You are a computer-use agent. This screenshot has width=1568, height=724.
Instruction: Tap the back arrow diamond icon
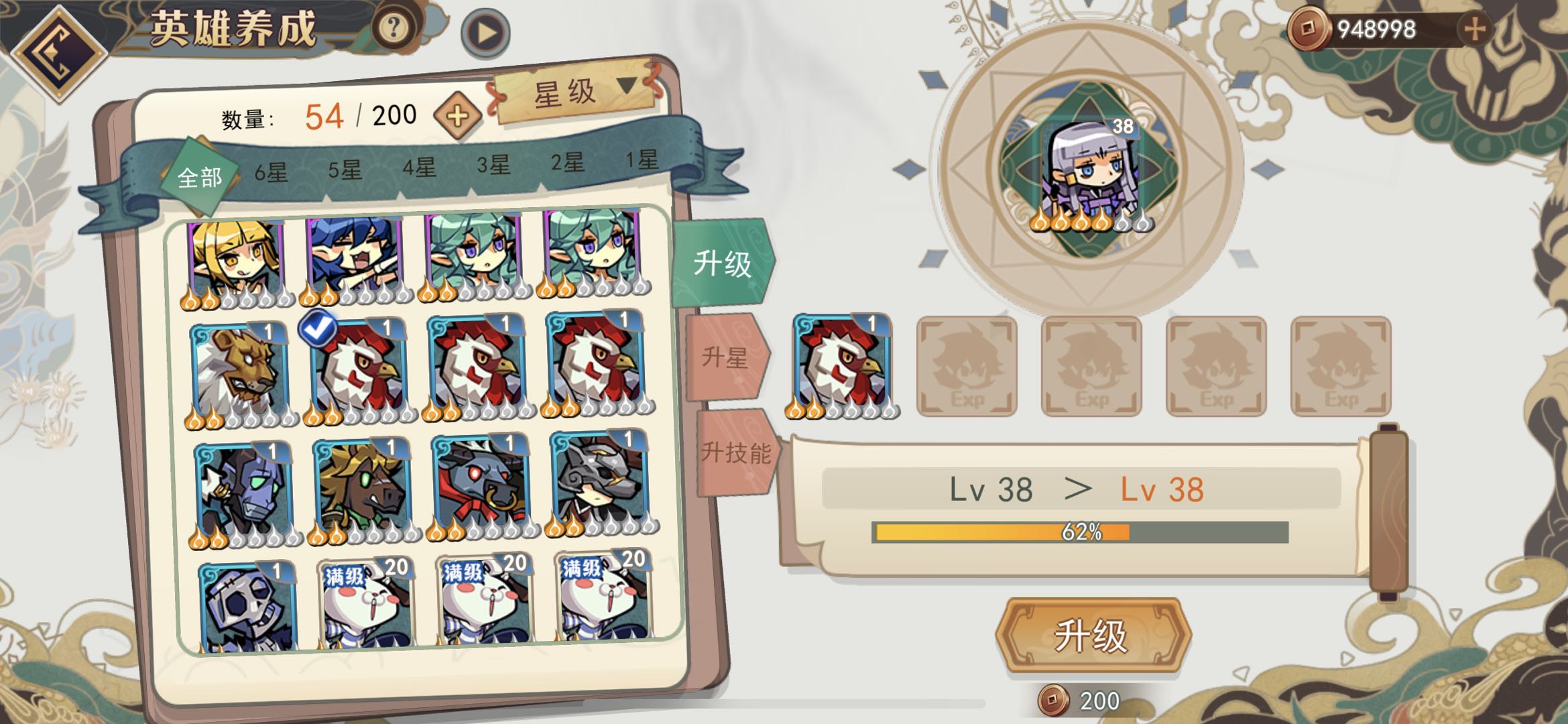[59, 52]
